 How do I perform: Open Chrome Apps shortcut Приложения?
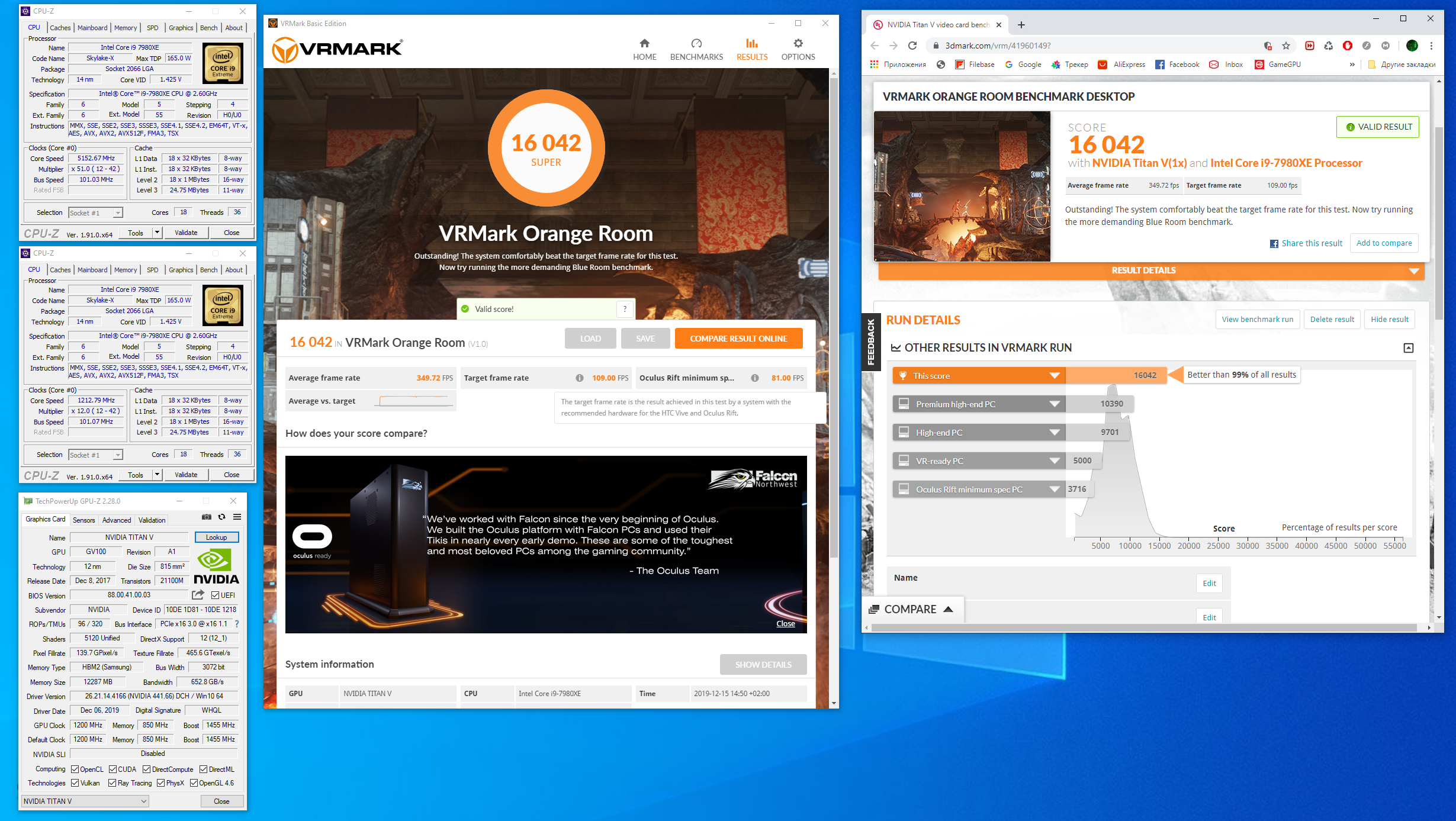pyautogui.click(x=898, y=65)
